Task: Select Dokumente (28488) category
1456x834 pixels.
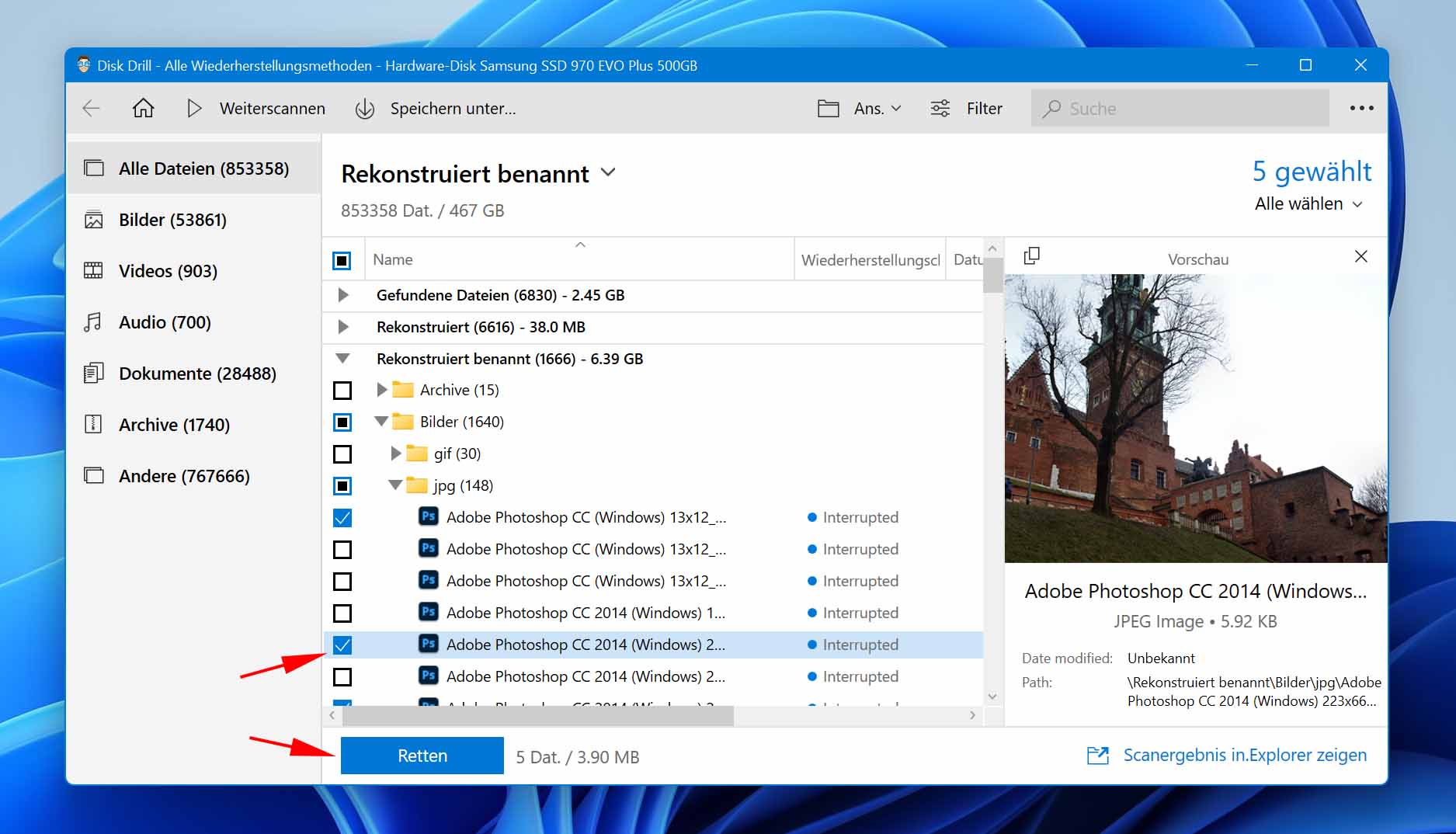Action: pyautogui.click(x=193, y=374)
